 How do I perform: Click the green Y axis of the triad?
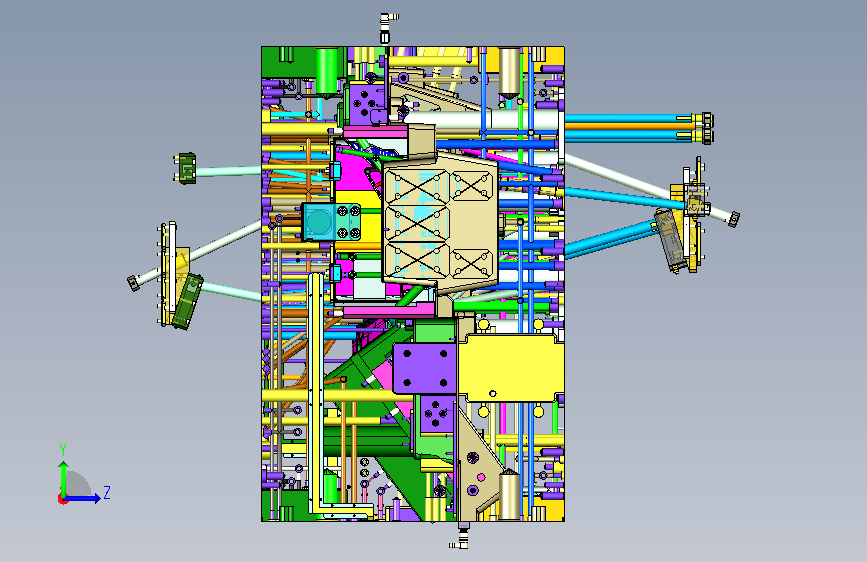click(64, 479)
